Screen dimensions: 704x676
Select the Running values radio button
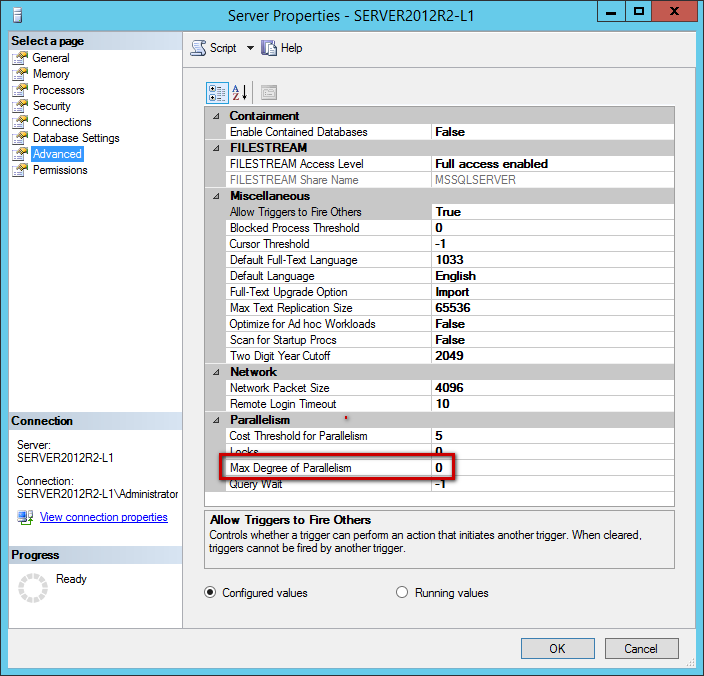tap(402, 593)
